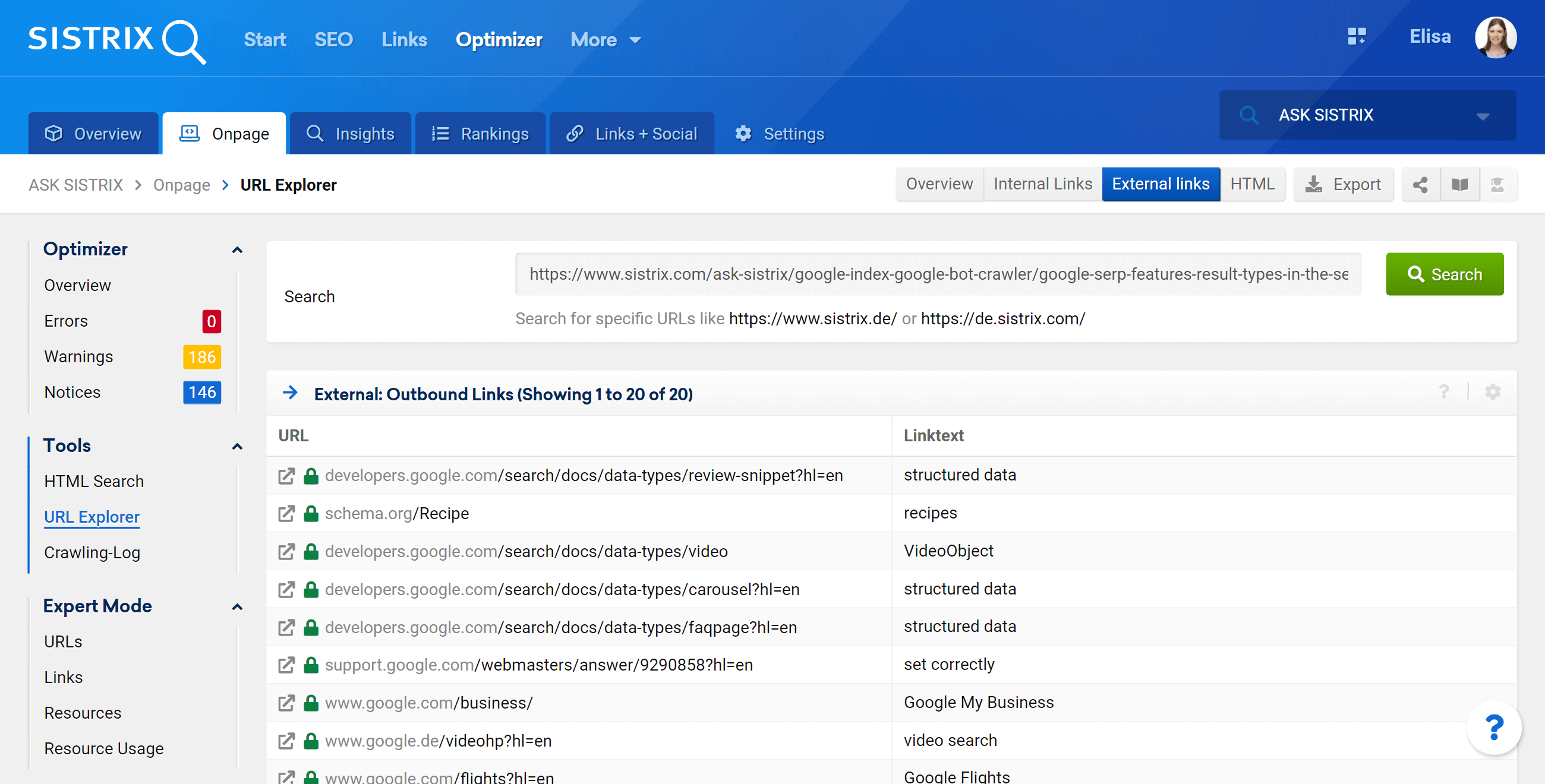Image resolution: width=1545 pixels, height=784 pixels.
Task: Open the Links + Social tab
Action: pyautogui.click(x=632, y=134)
